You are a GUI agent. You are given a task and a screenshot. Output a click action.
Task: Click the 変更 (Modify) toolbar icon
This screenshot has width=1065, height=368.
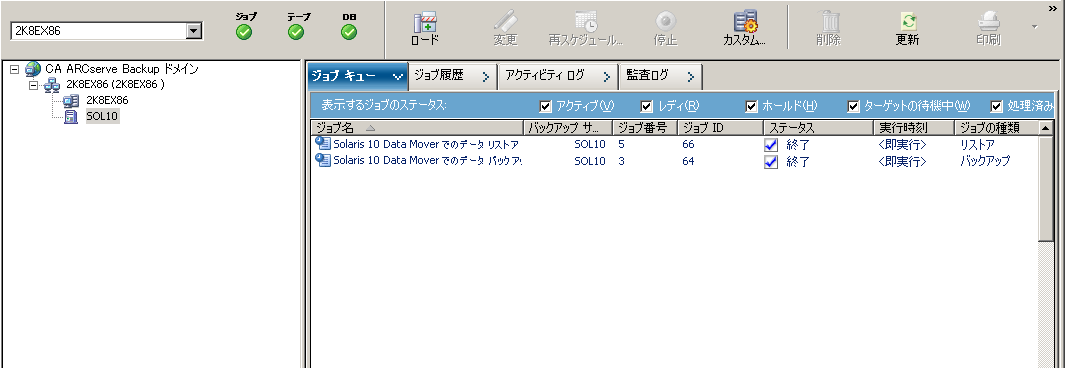505,22
